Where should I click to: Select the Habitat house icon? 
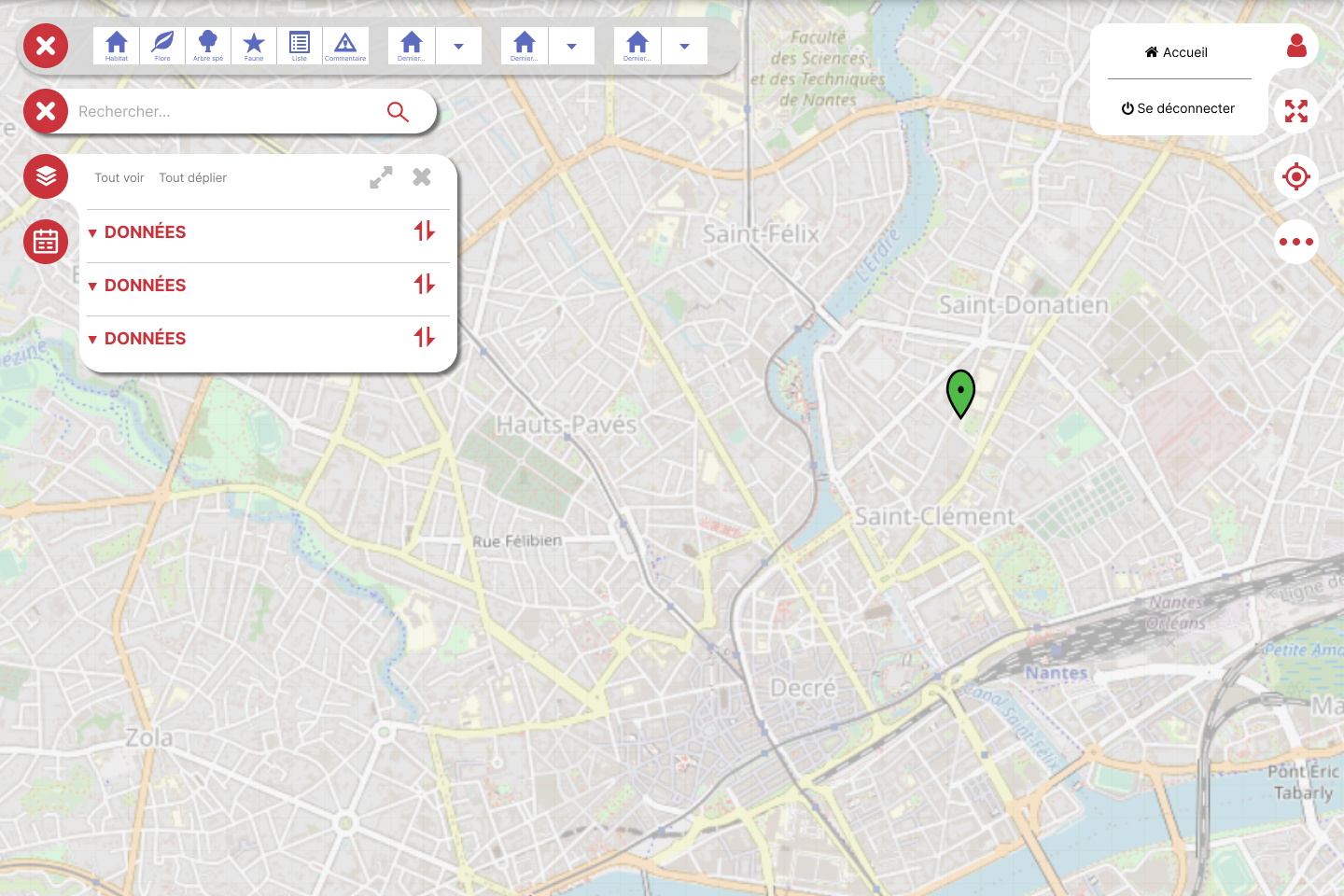117,46
